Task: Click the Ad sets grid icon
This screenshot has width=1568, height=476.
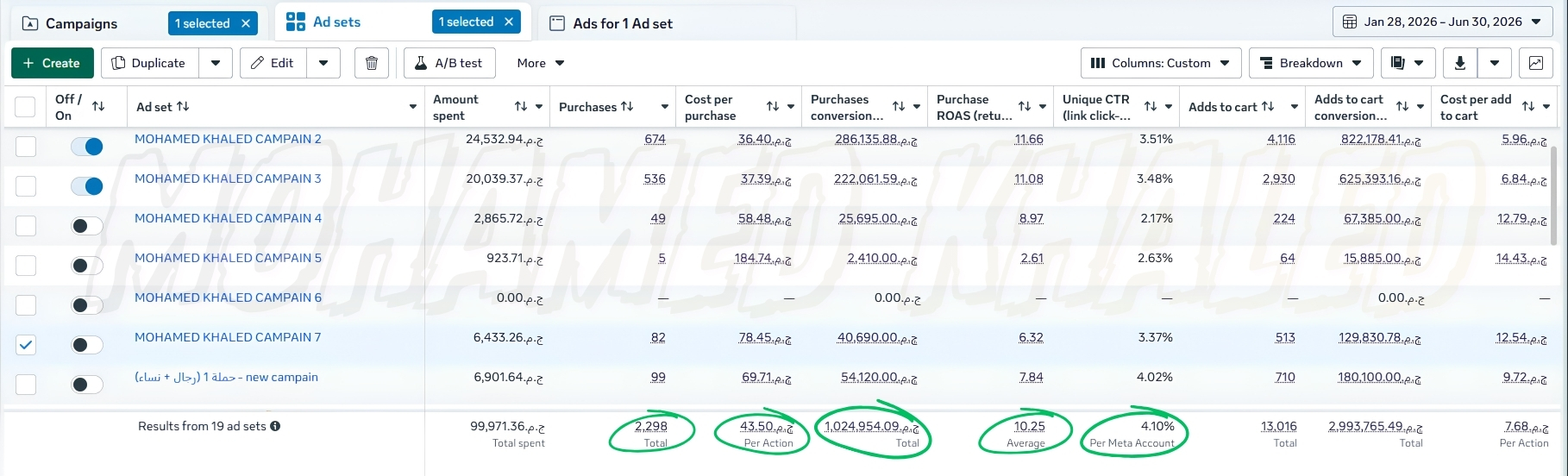Action: tap(295, 22)
